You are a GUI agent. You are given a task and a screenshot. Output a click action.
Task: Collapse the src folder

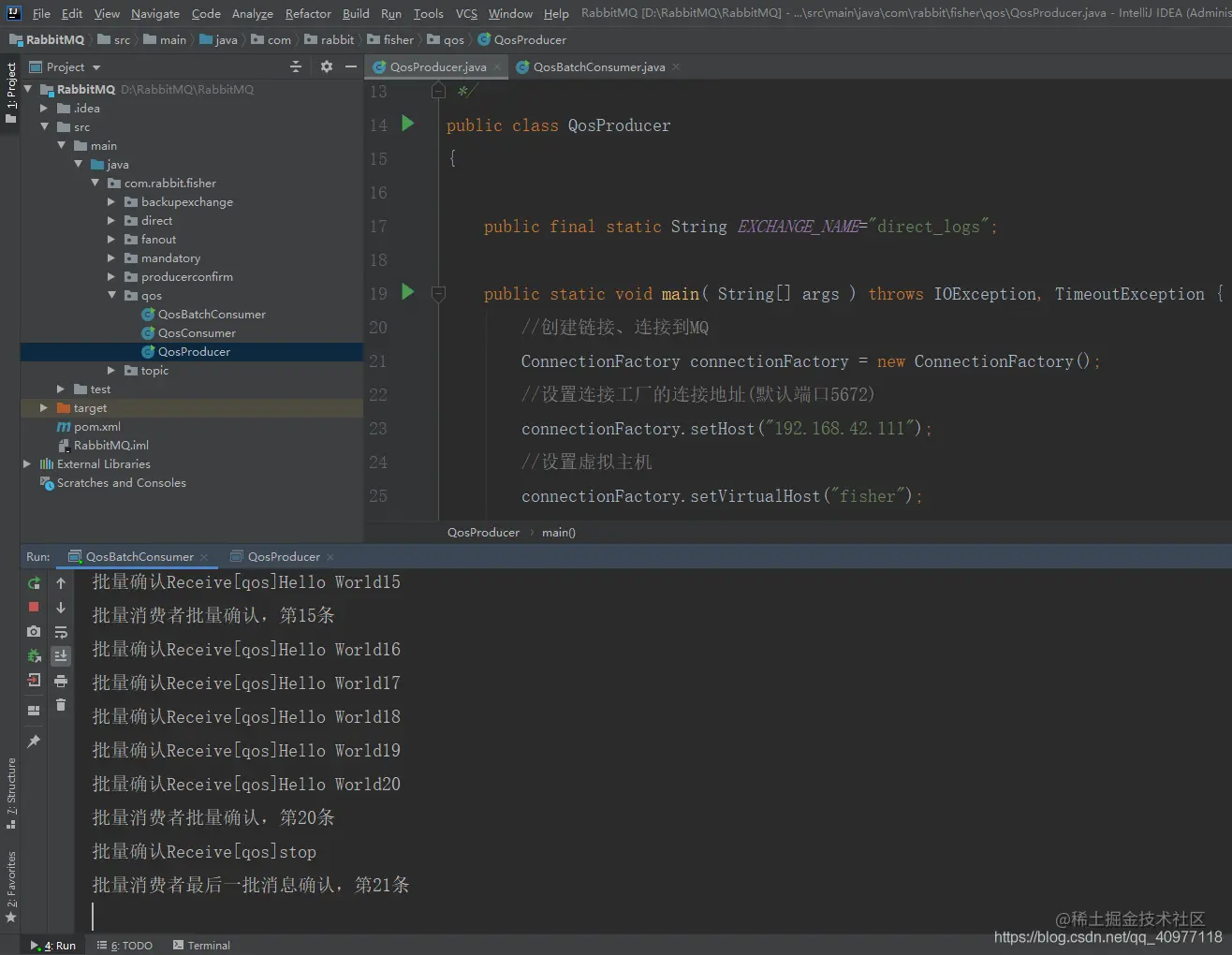pos(44,126)
